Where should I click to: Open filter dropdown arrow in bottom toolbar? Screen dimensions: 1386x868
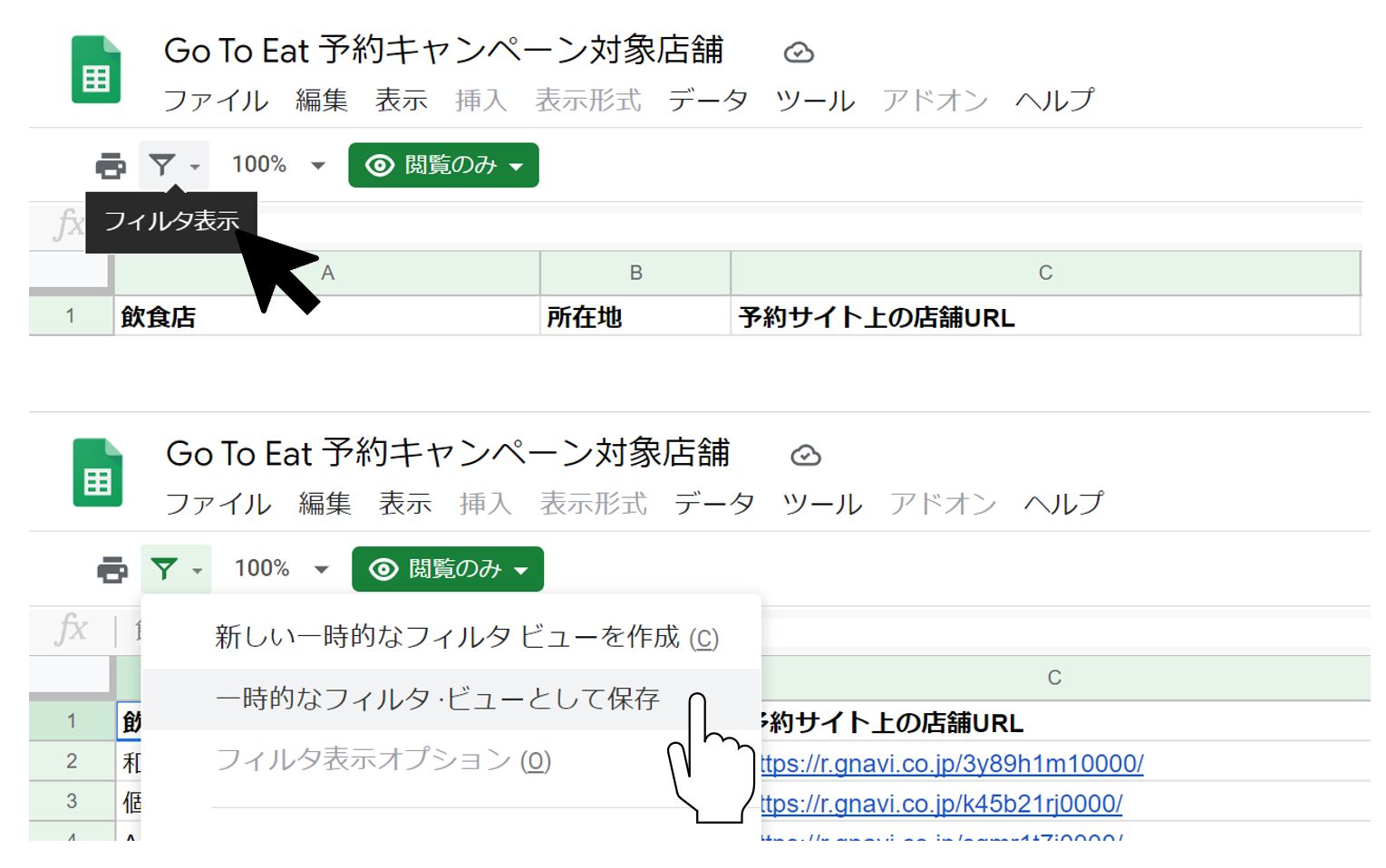tap(197, 571)
